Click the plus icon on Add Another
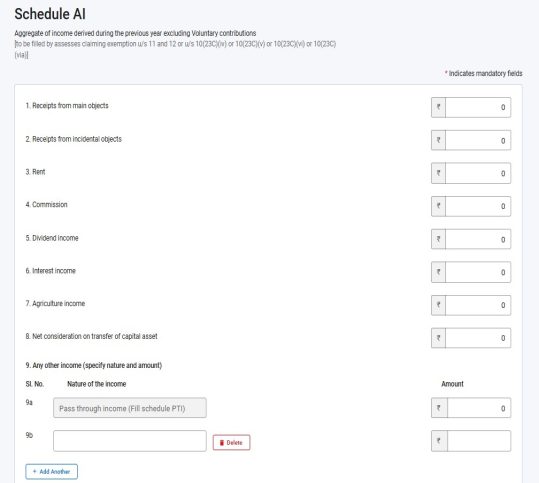Viewport: 539px width, 483px height. (34, 472)
